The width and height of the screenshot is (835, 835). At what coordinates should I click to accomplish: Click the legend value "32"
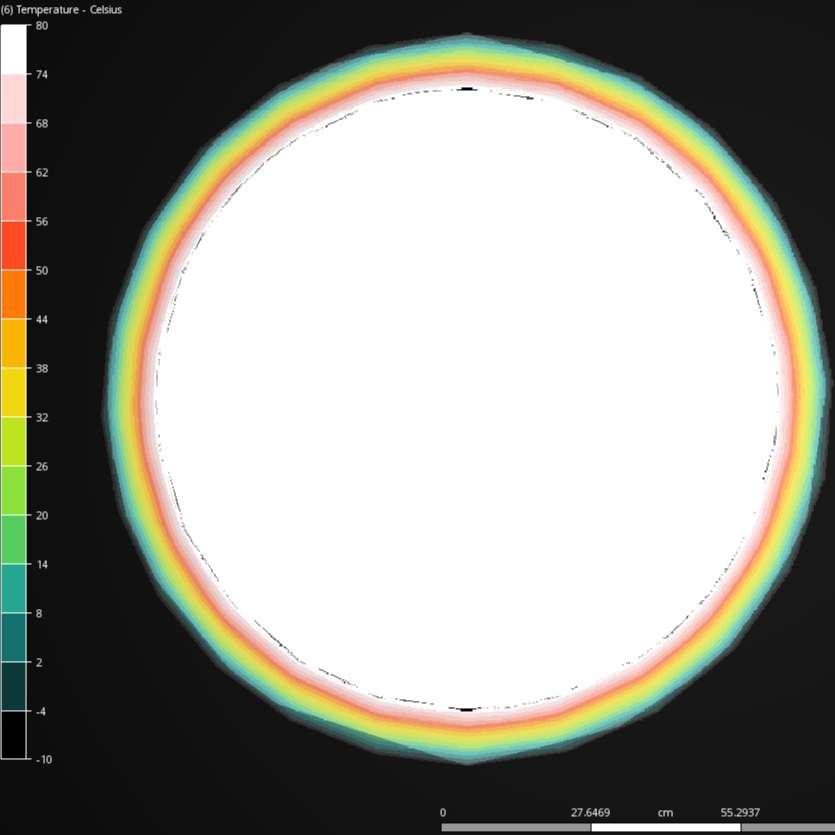coord(42,418)
